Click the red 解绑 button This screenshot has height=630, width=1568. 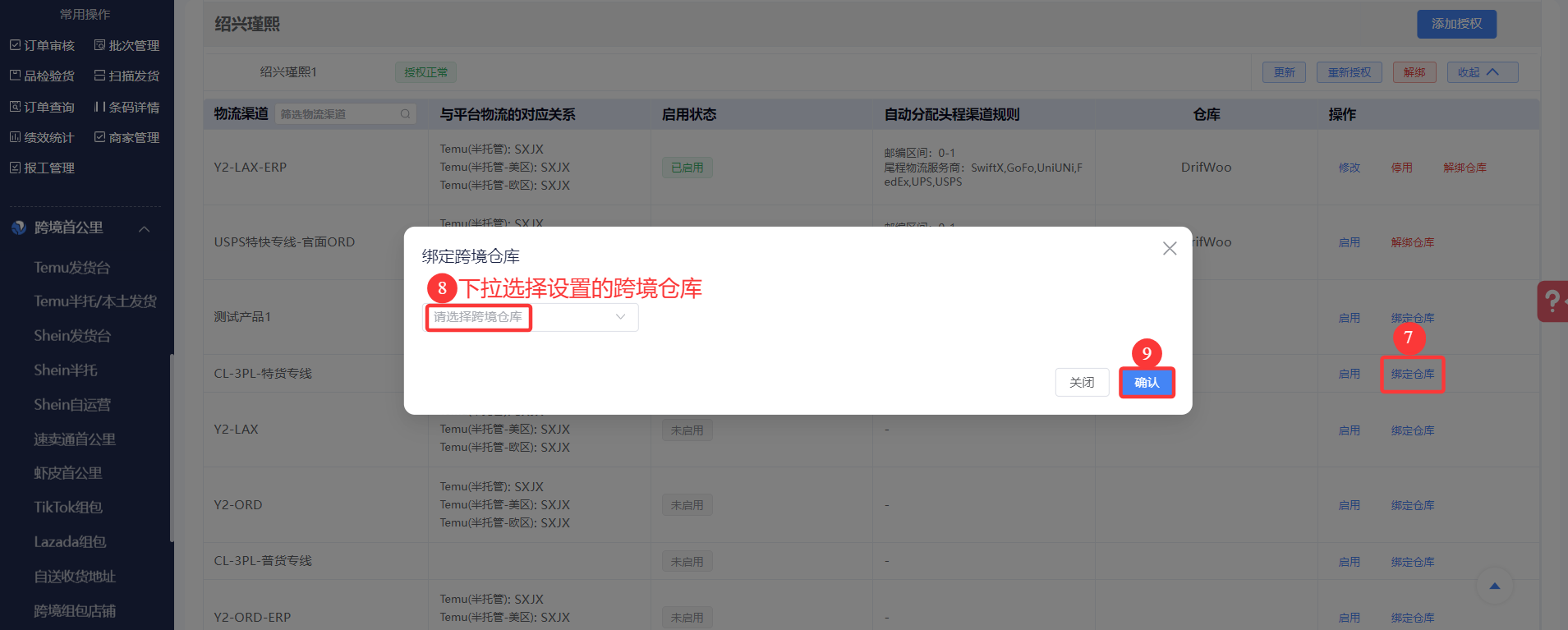click(x=1414, y=72)
